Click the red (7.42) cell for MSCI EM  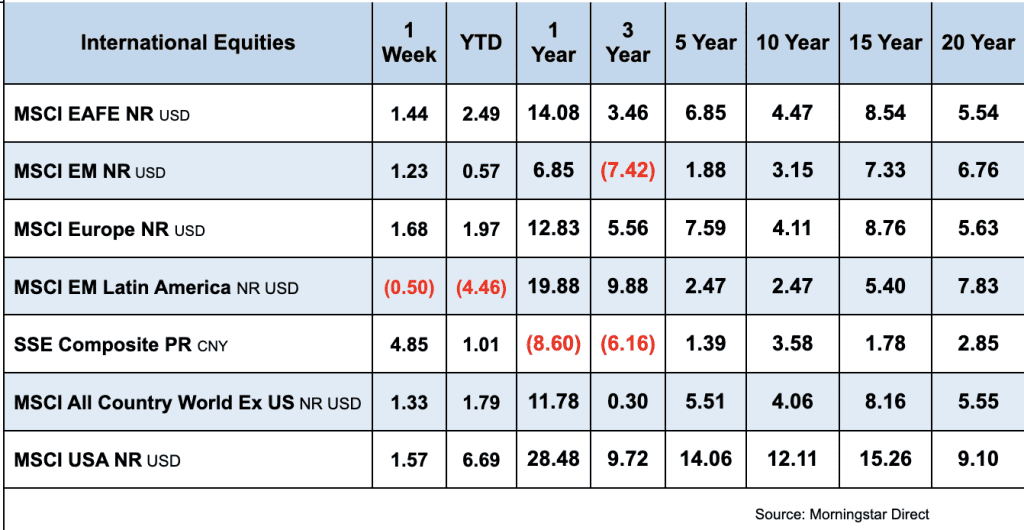[x=627, y=171]
